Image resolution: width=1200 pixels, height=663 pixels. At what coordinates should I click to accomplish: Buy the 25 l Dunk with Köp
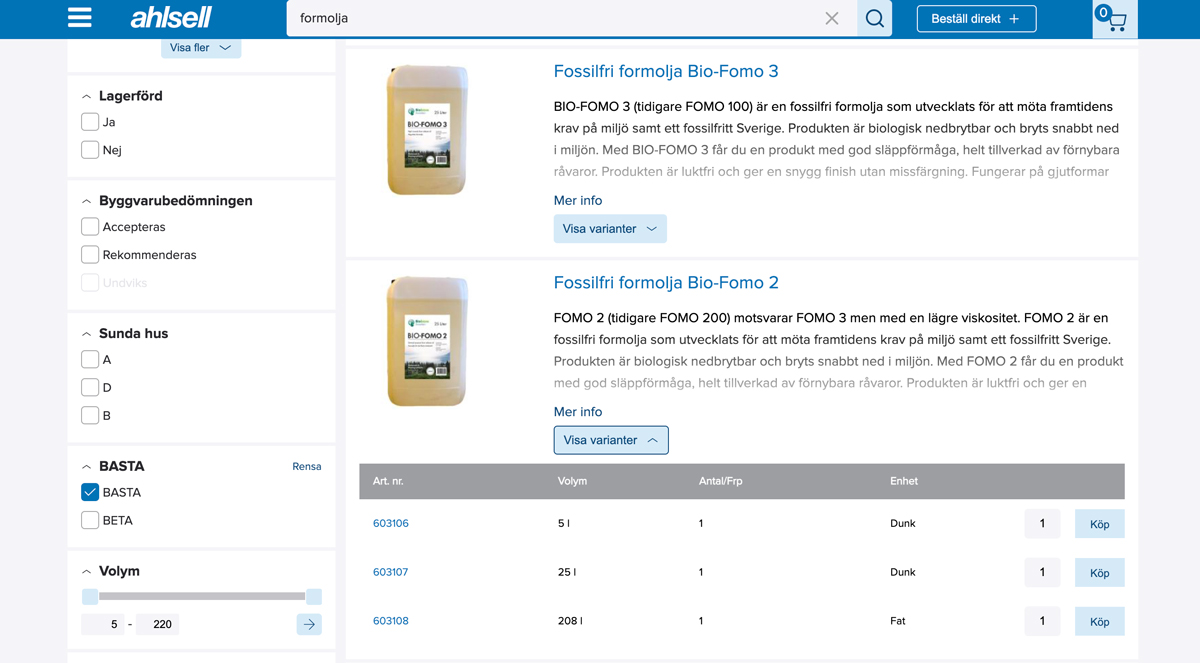tap(1100, 573)
